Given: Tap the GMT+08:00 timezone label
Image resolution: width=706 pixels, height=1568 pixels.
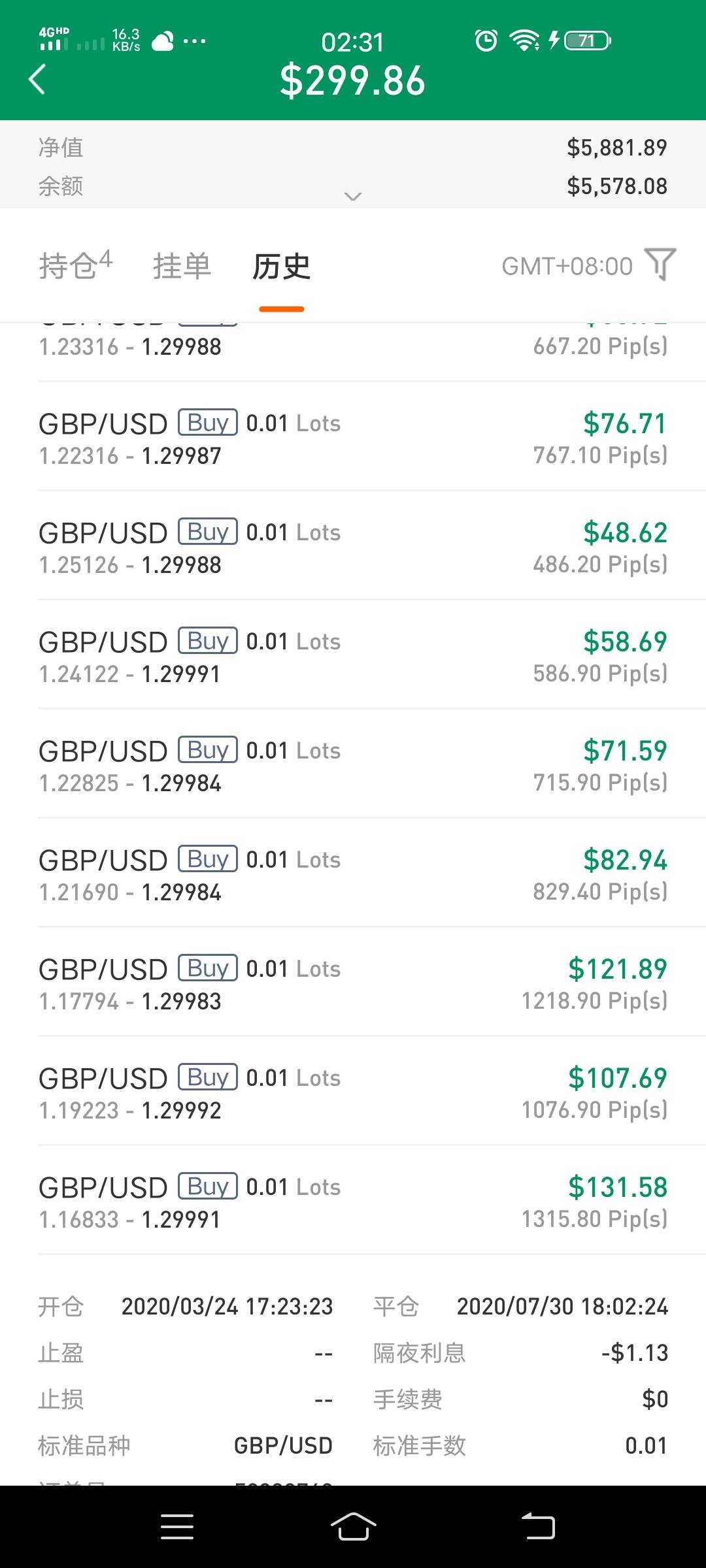Looking at the screenshot, I should (x=567, y=267).
